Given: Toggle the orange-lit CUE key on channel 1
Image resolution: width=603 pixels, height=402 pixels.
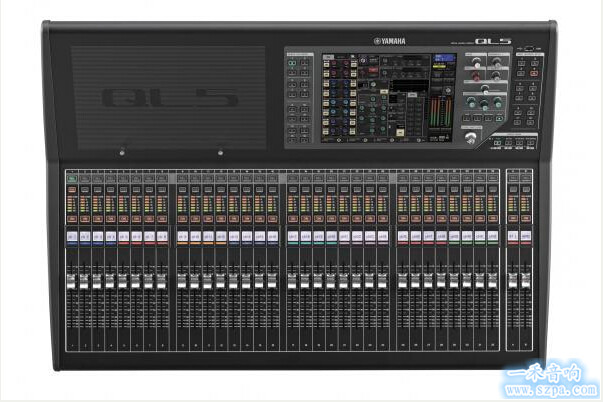Looking at the screenshot, I should (72, 190).
